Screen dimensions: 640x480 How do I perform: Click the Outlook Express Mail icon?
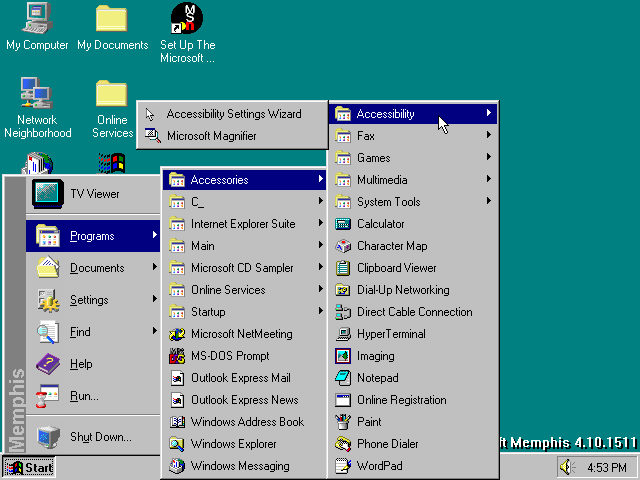(177, 378)
